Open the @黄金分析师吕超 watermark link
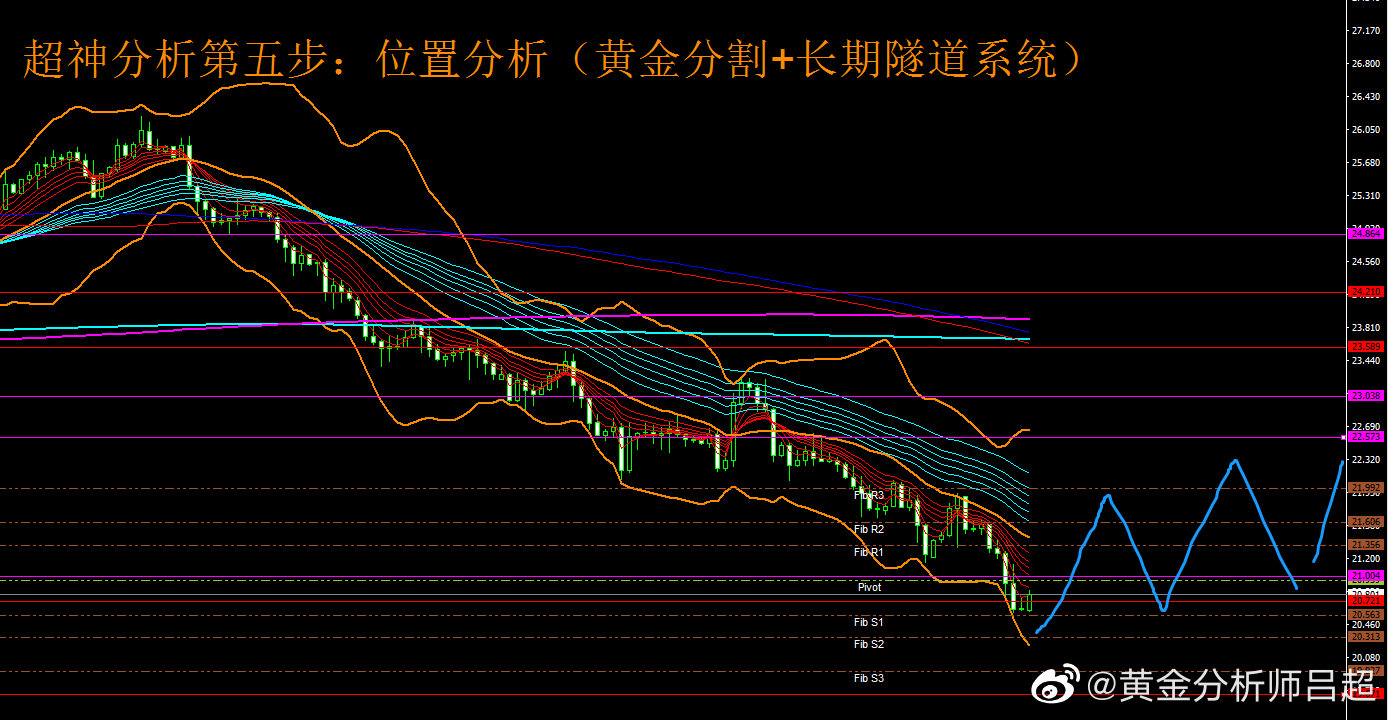This screenshot has width=1389, height=720. [x=1232, y=687]
